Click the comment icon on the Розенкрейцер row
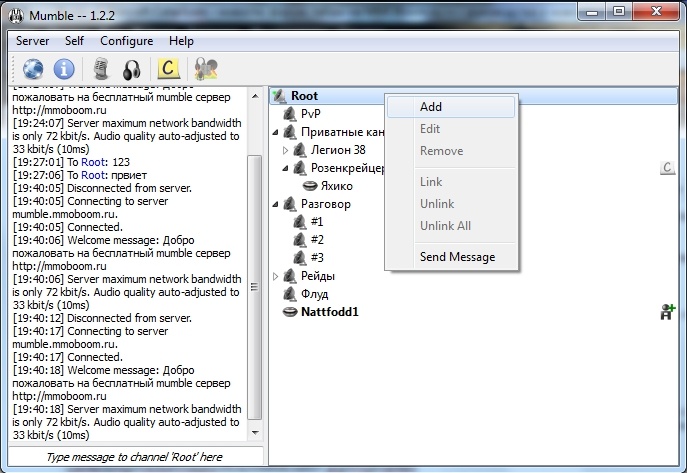The height and width of the screenshot is (473, 687). click(x=667, y=167)
